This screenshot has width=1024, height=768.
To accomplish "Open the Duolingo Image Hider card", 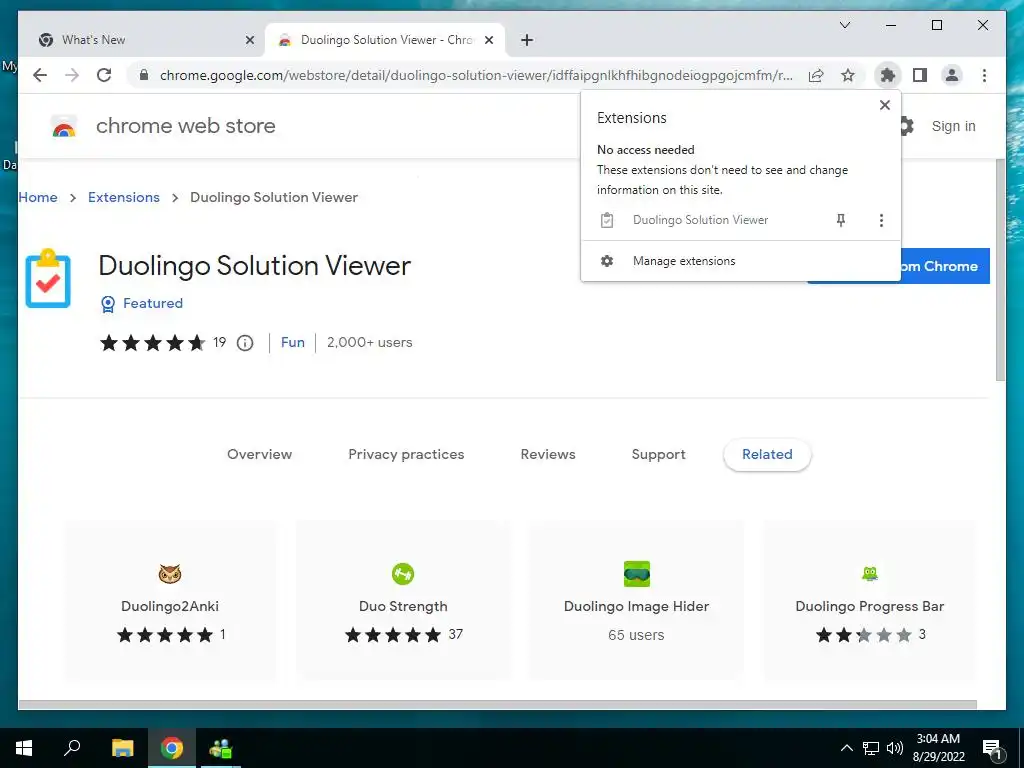I will coord(636,601).
